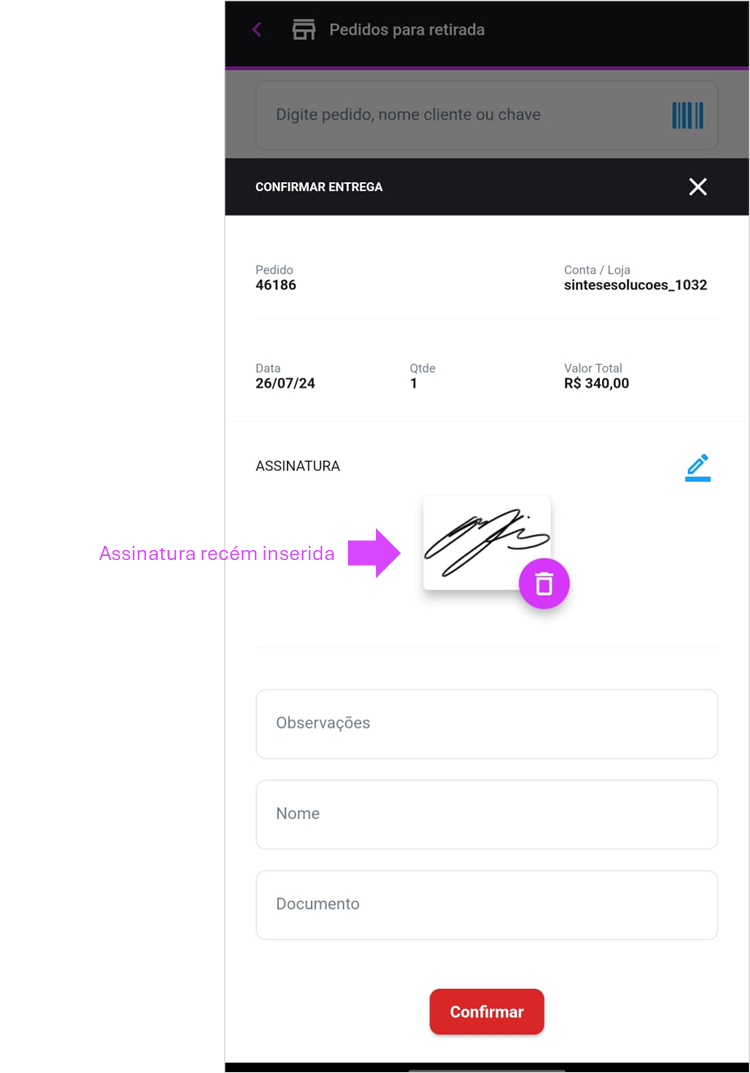Delete the signature with the trash icon

point(544,584)
